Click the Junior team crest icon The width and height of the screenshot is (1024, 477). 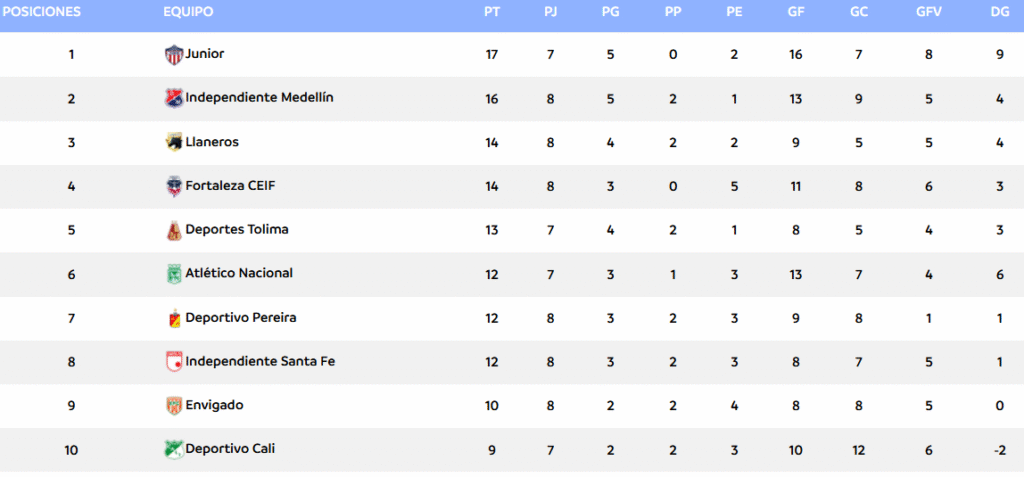[174, 55]
